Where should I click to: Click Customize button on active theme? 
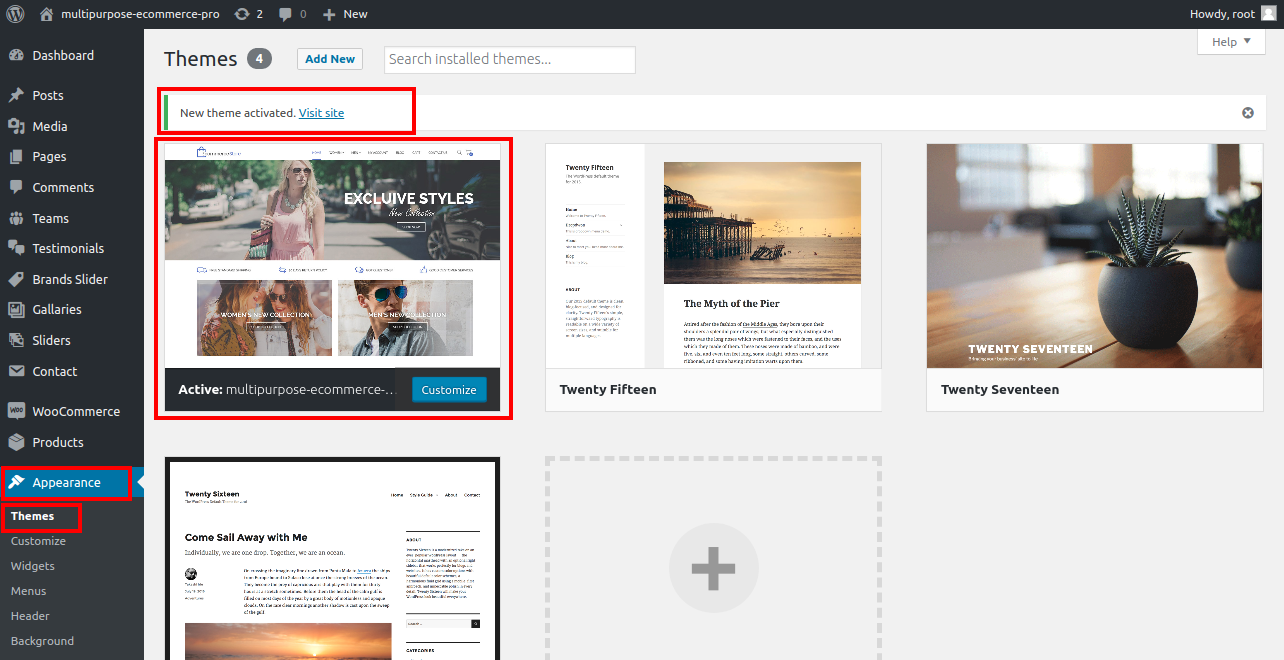[x=449, y=390]
